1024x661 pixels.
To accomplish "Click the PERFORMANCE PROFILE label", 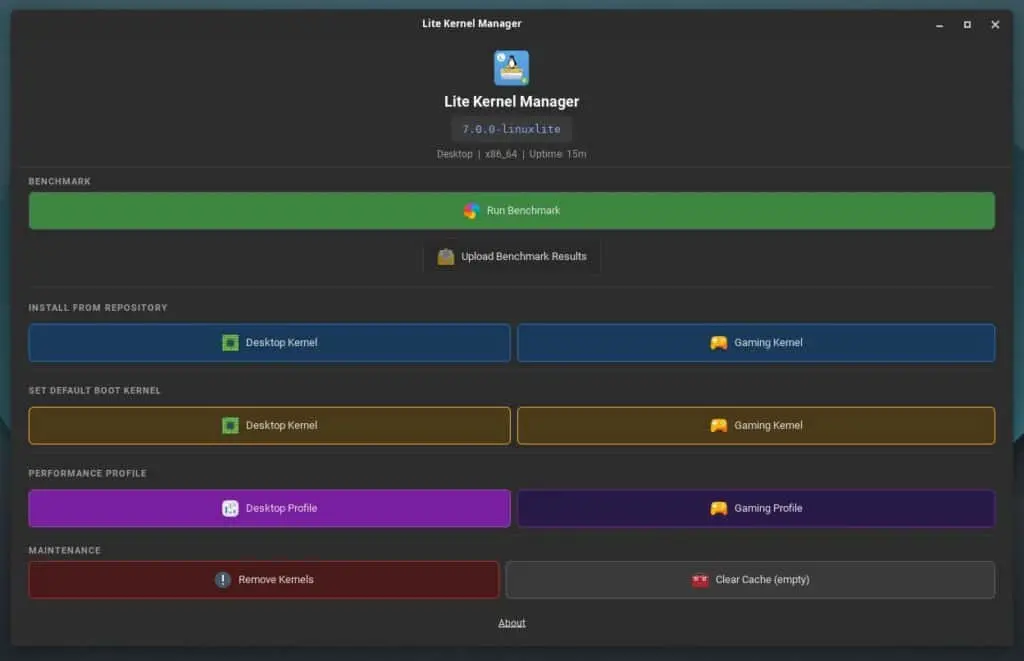I will 88,474.
